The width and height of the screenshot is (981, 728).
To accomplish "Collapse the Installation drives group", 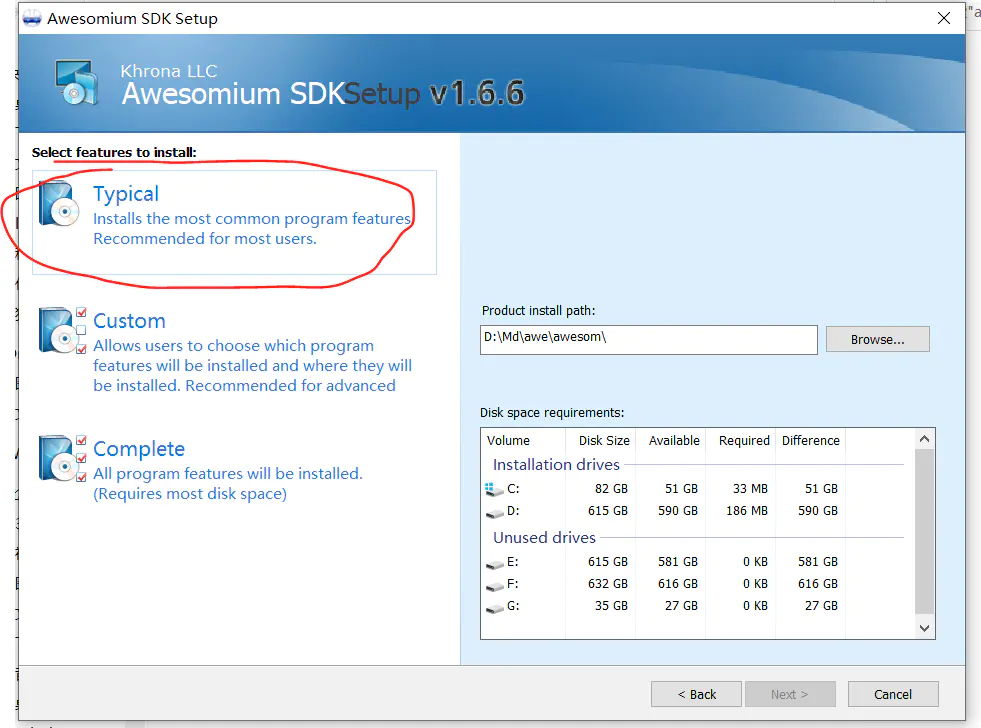I will pyautogui.click(x=556, y=464).
